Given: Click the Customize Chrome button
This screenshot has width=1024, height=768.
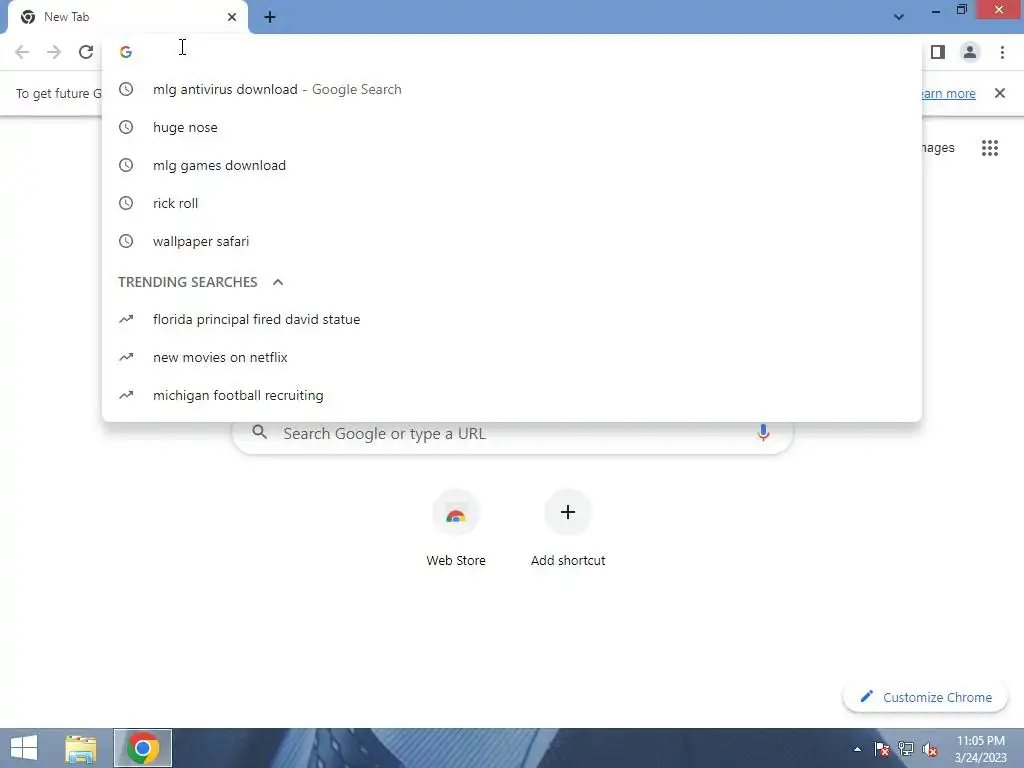Looking at the screenshot, I should tap(925, 697).
